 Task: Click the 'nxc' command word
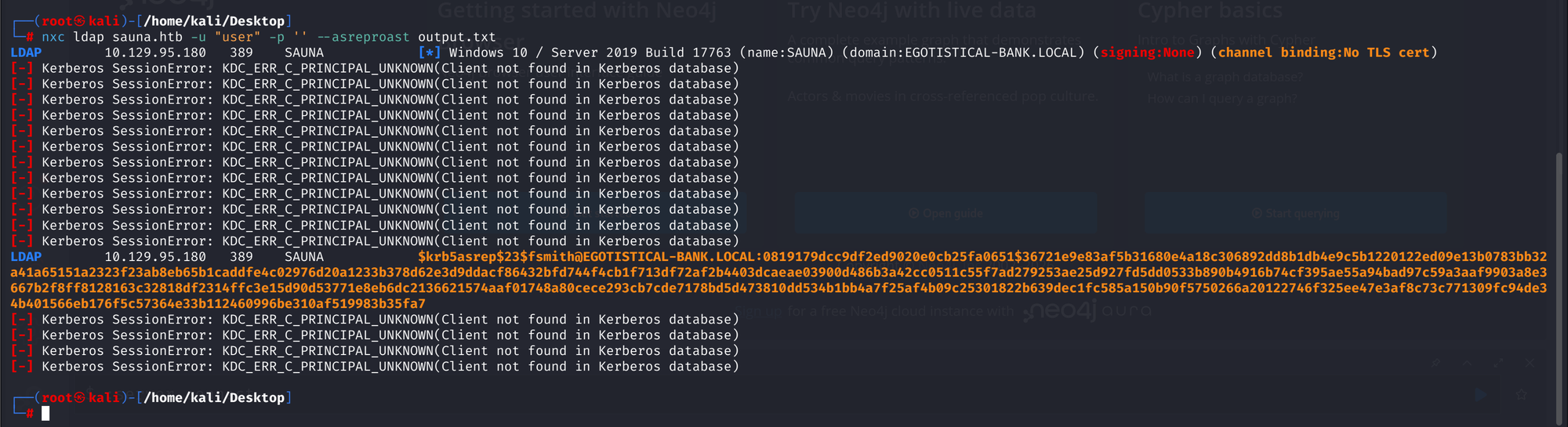click(x=53, y=37)
